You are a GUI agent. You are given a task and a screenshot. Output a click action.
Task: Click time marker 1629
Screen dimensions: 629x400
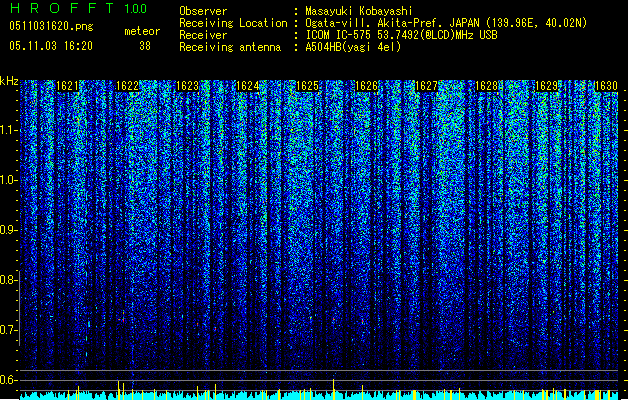point(546,86)
